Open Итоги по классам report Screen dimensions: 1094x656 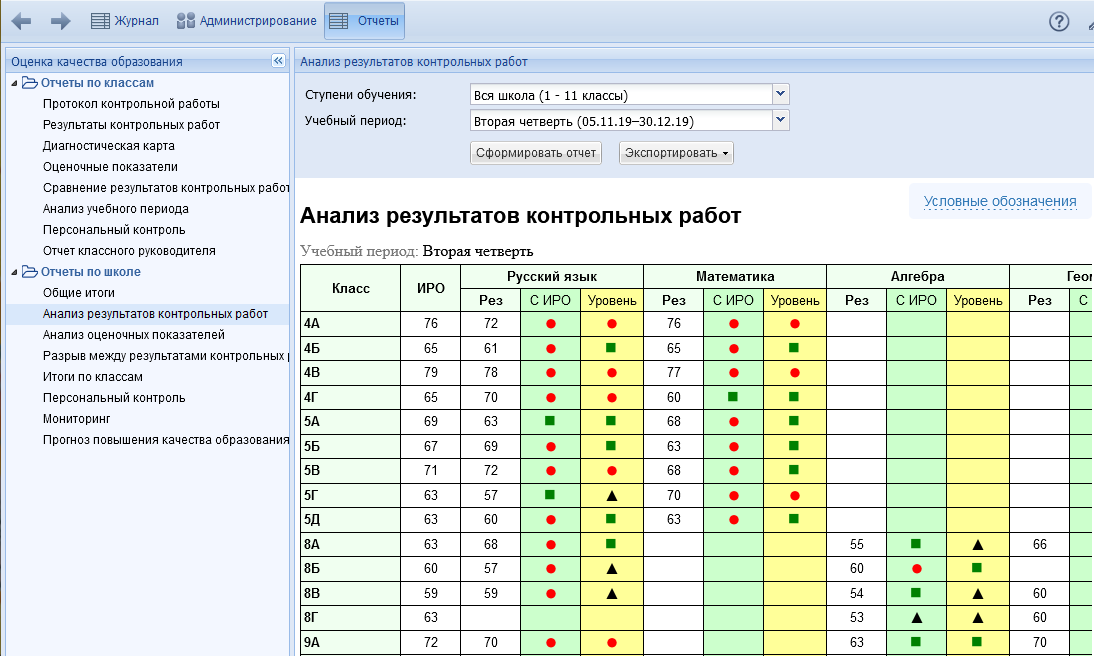tap(93, 377)
